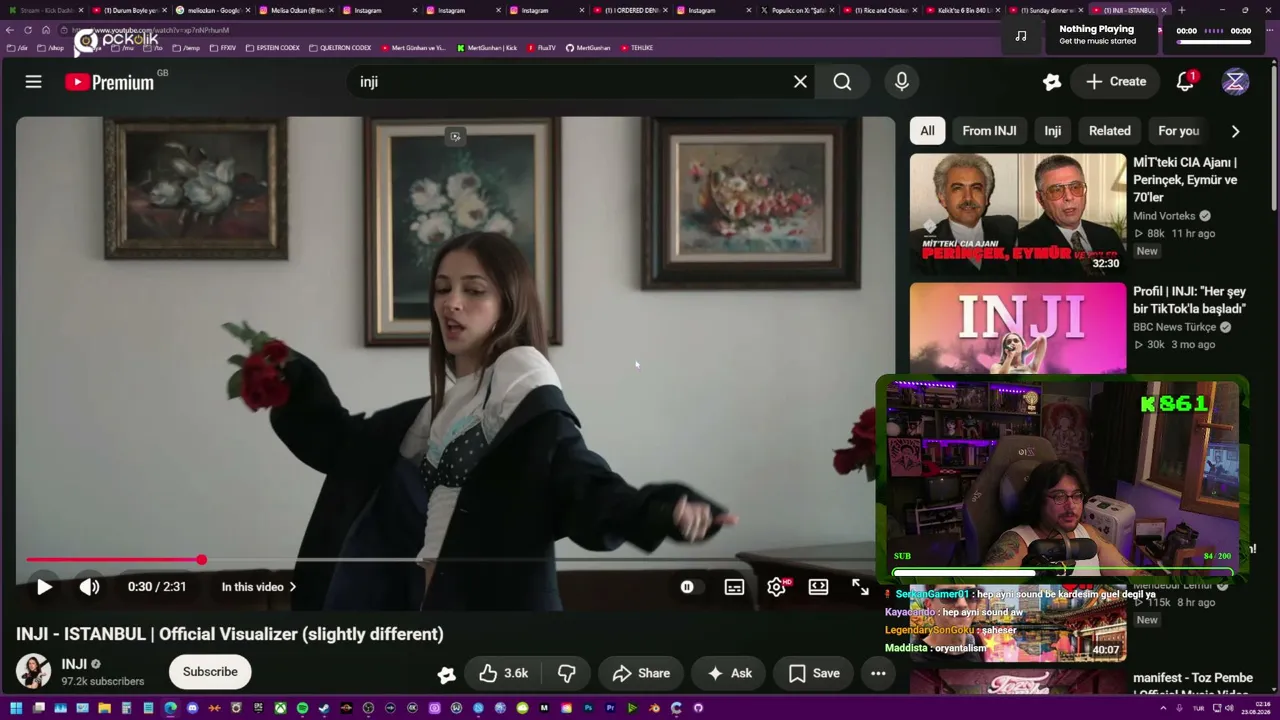Start voice search with the microphone
Image resolution: width=1280 pixels, height=720 pixels.
[902, 82]
